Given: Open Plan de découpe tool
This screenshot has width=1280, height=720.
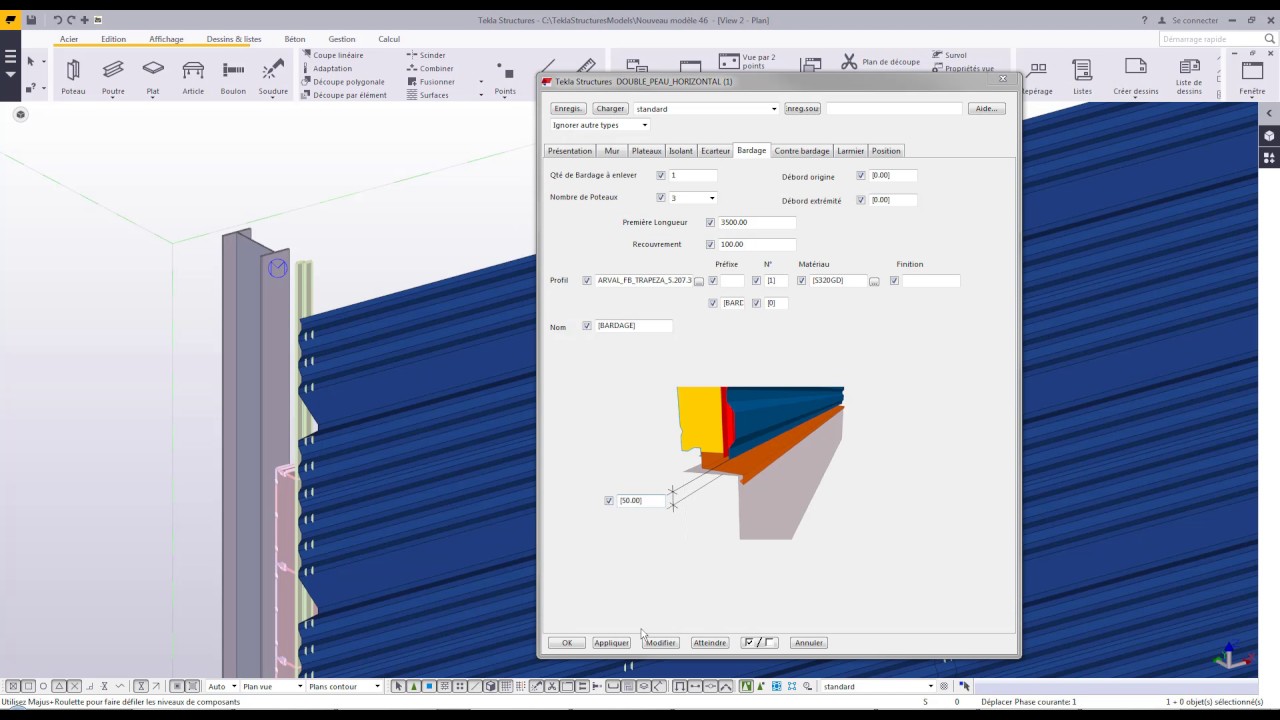Looking at the screenshot, I should (879, 62).
